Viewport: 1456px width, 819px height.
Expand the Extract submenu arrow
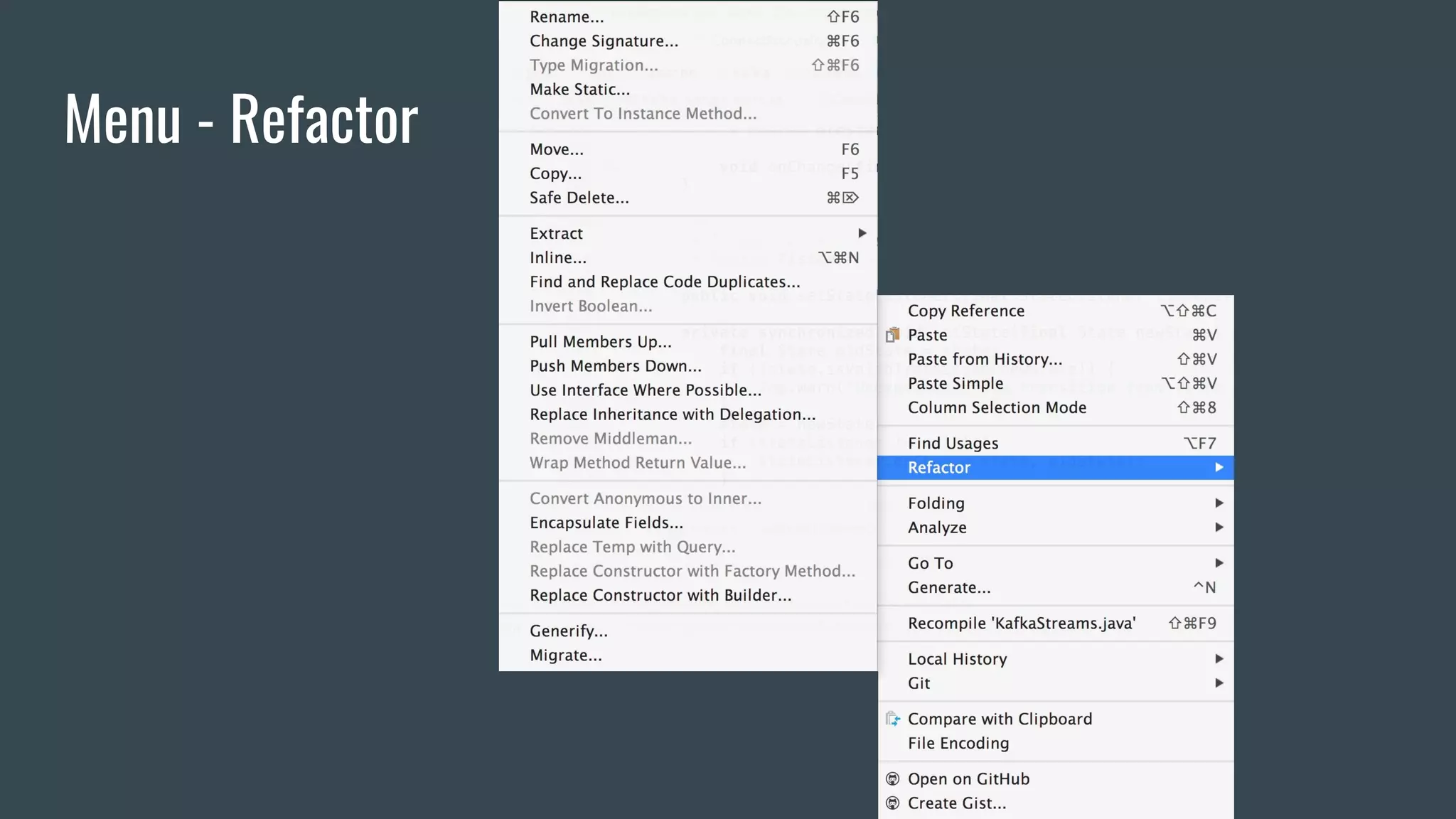coord(862,233)
